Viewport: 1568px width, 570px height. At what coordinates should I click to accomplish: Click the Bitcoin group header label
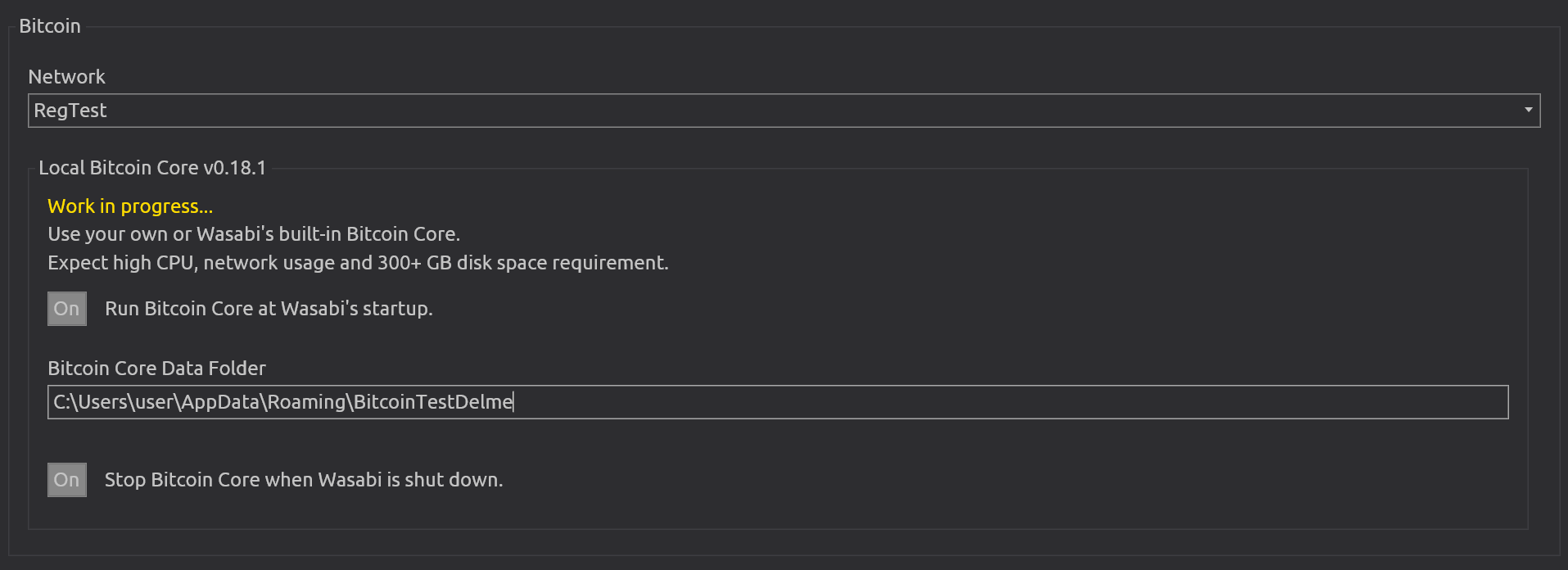pyautogui.click(x=50, y=25)
